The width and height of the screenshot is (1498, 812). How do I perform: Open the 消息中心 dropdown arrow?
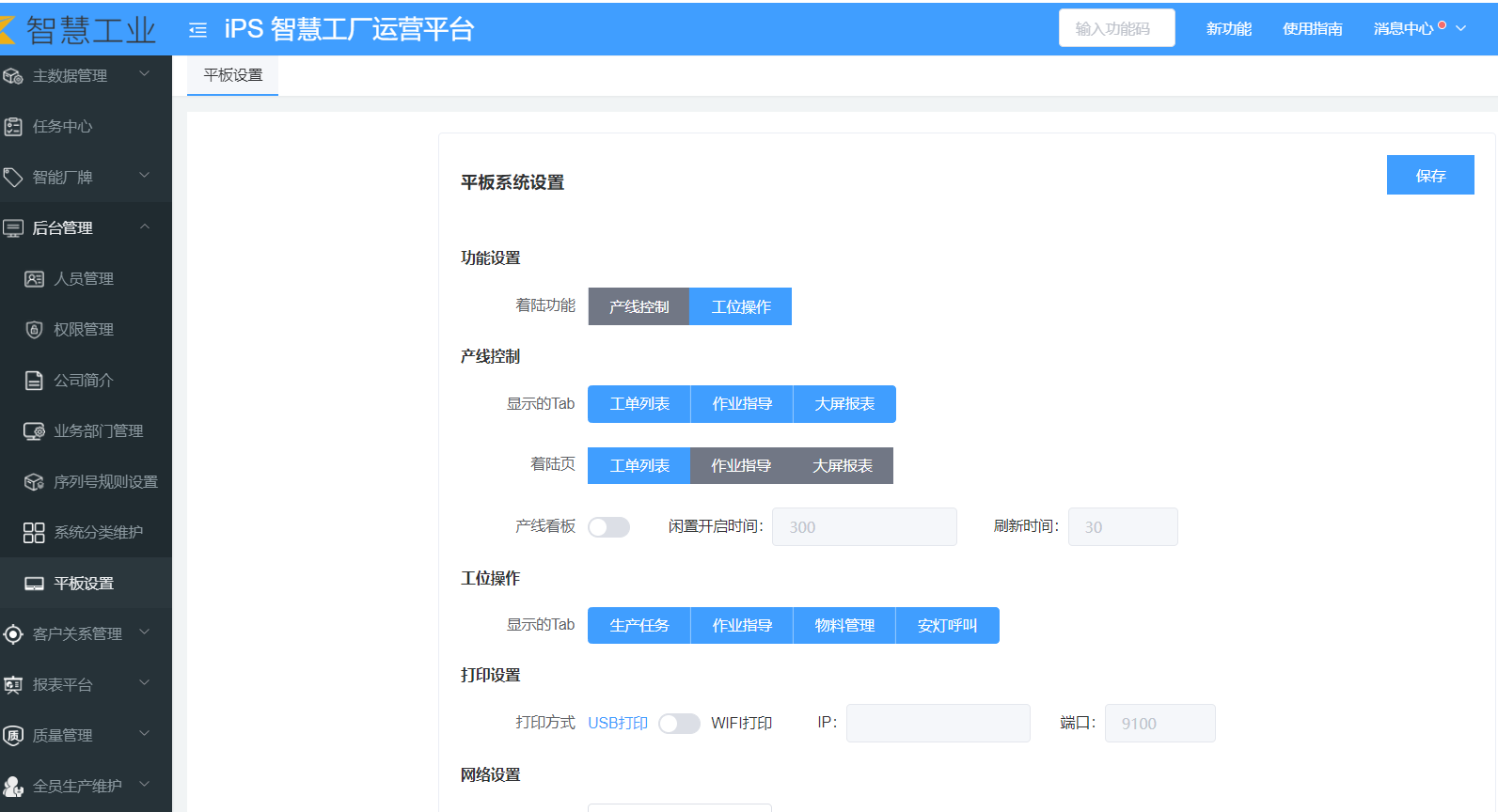[1461, 28]
